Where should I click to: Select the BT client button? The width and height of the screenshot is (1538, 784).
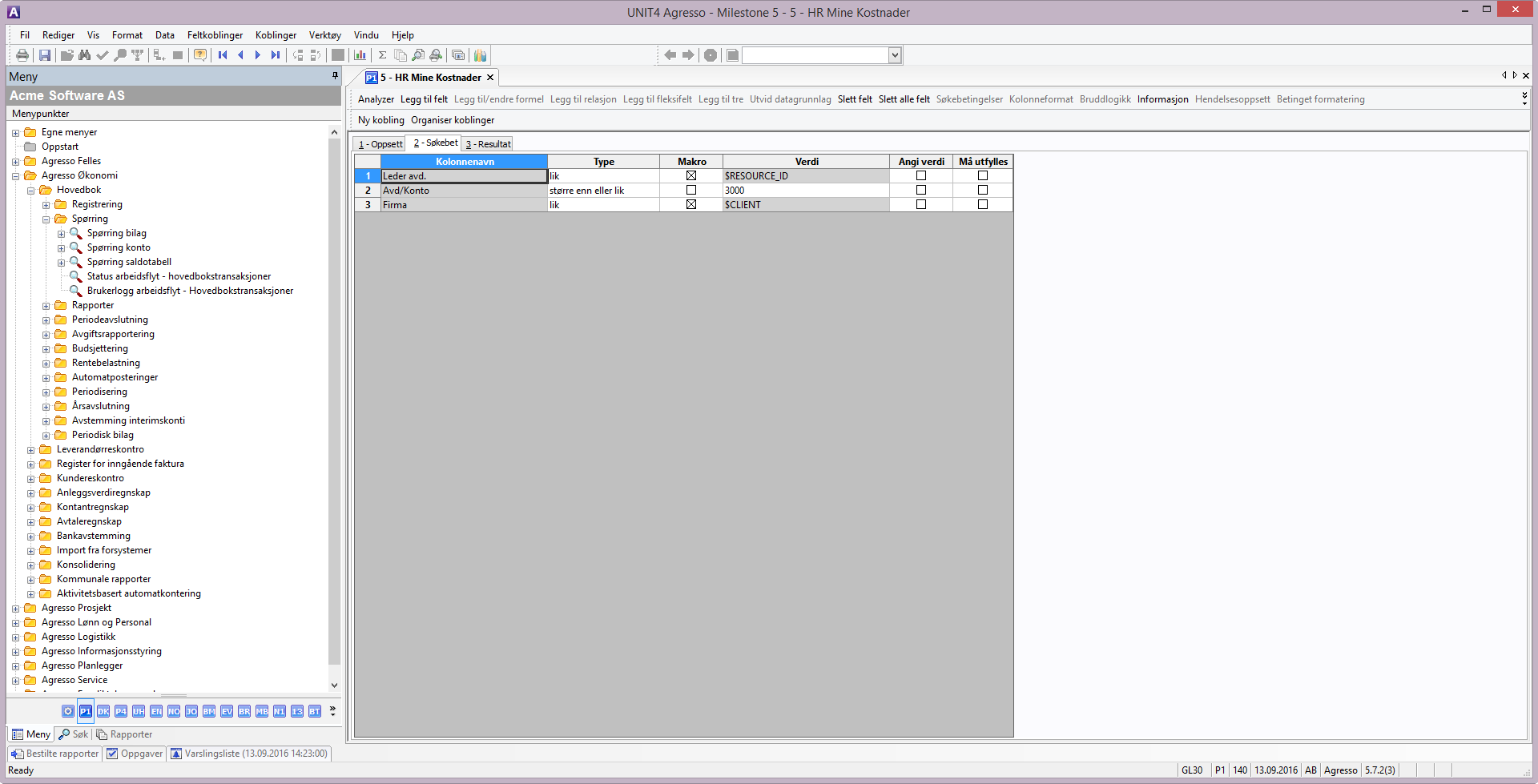[x=315, y=711]
